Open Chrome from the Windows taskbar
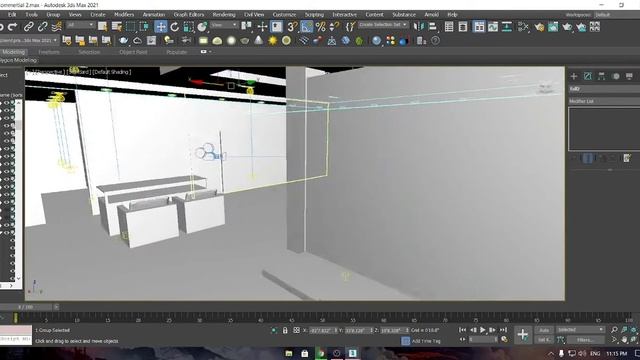 320,353
